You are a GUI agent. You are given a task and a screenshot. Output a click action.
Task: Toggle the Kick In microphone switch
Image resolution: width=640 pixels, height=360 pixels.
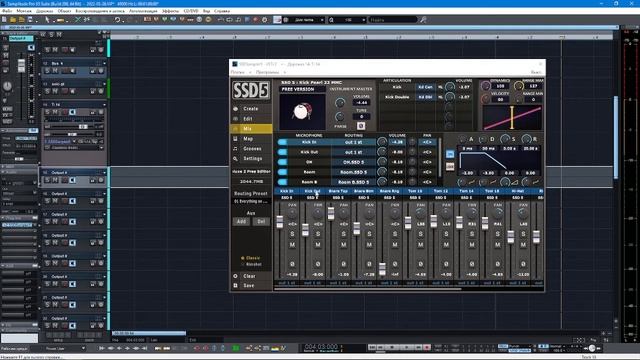(282, 142)
